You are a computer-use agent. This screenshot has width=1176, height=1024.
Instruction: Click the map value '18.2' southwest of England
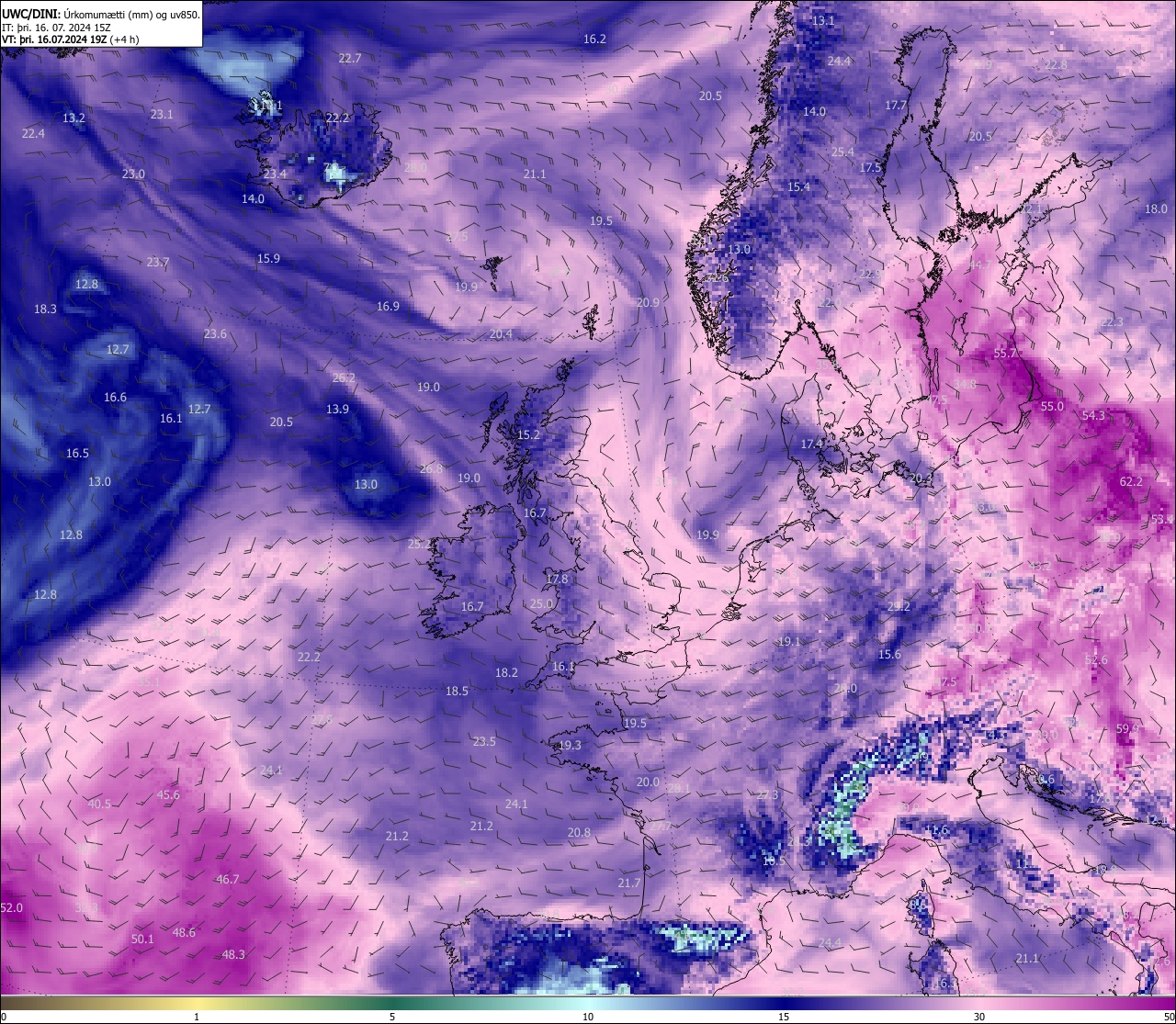point(506,672)
